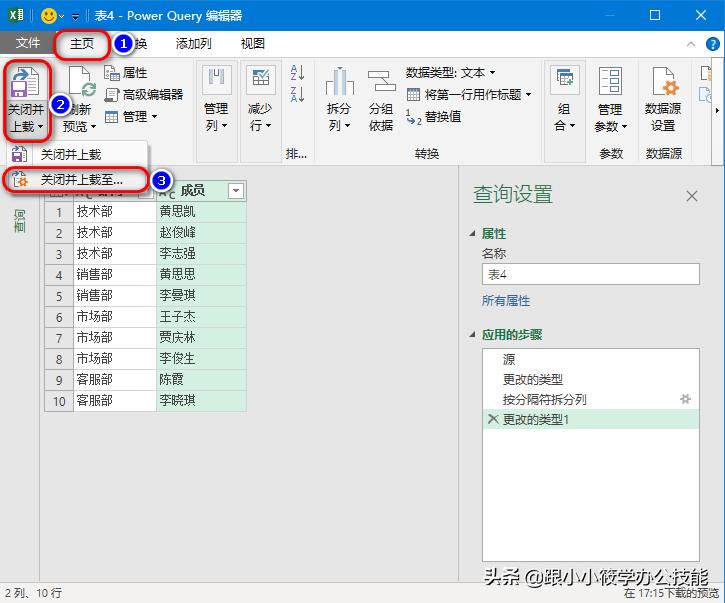Image resolution: width=725 pixels, height=603 pixels.
Task: Sort ascending with the A-Z icon
Action: [x=297, y=73]
